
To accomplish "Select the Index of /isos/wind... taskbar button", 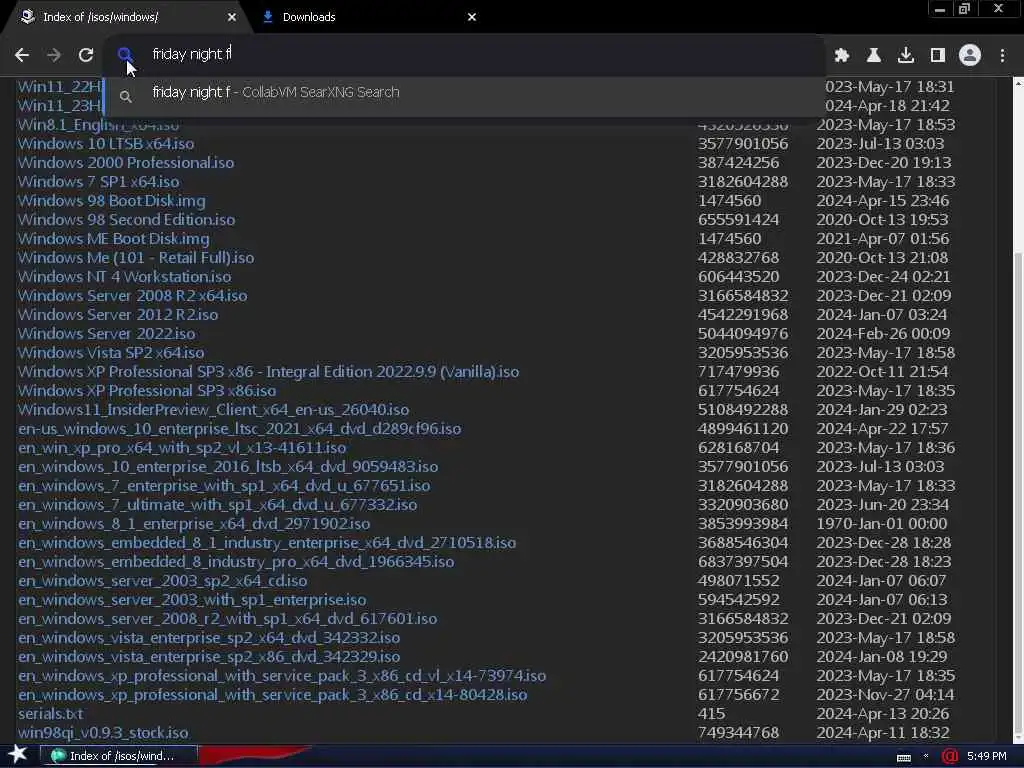I will (x=118, y=756).
